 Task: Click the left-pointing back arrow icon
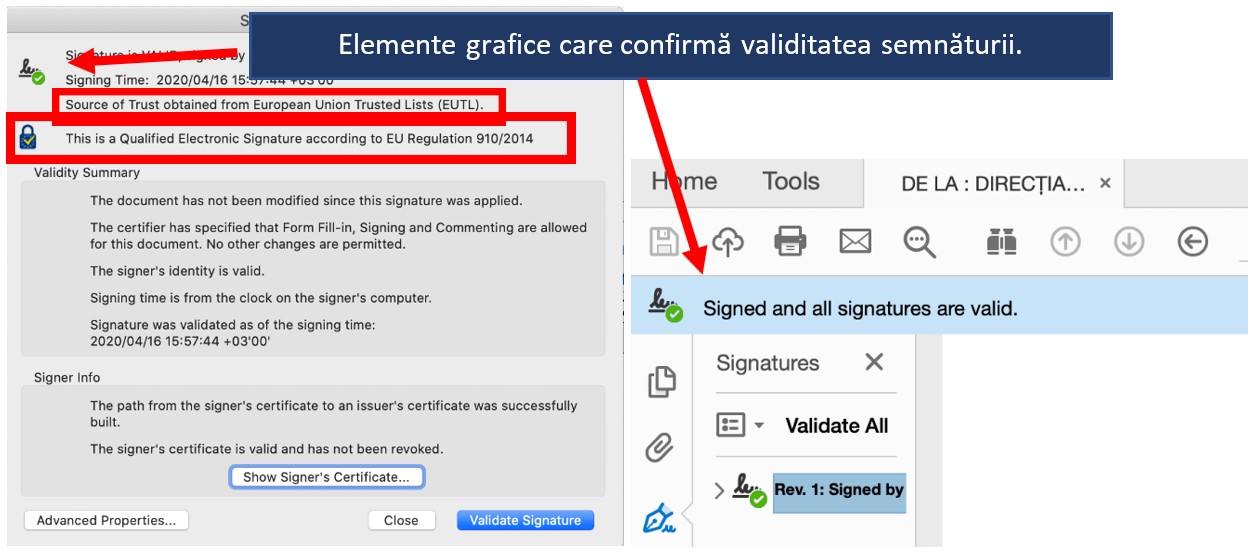coord(1192,242)
